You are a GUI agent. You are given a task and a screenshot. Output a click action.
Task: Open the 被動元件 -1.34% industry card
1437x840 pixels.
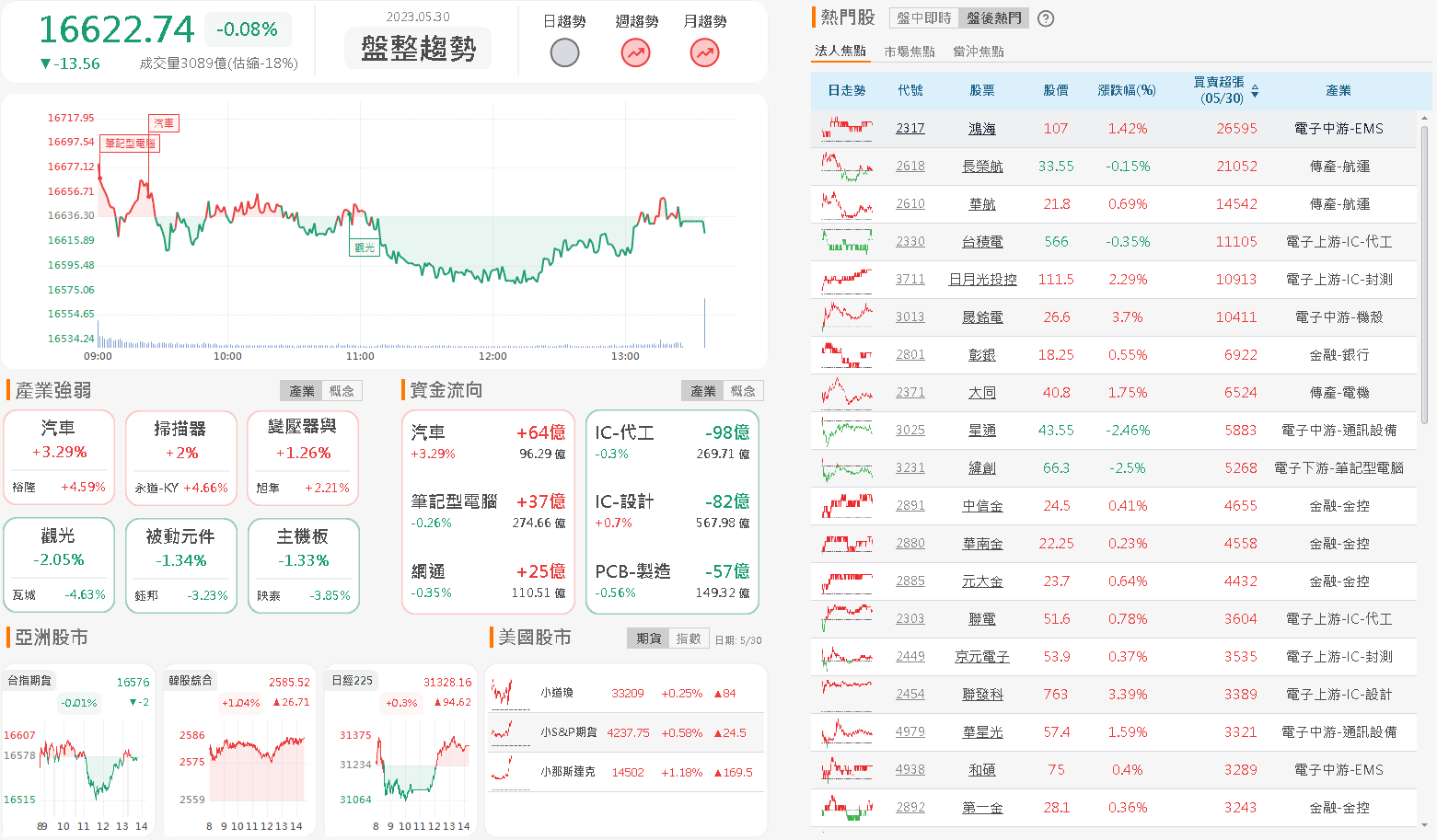(181, 565)
